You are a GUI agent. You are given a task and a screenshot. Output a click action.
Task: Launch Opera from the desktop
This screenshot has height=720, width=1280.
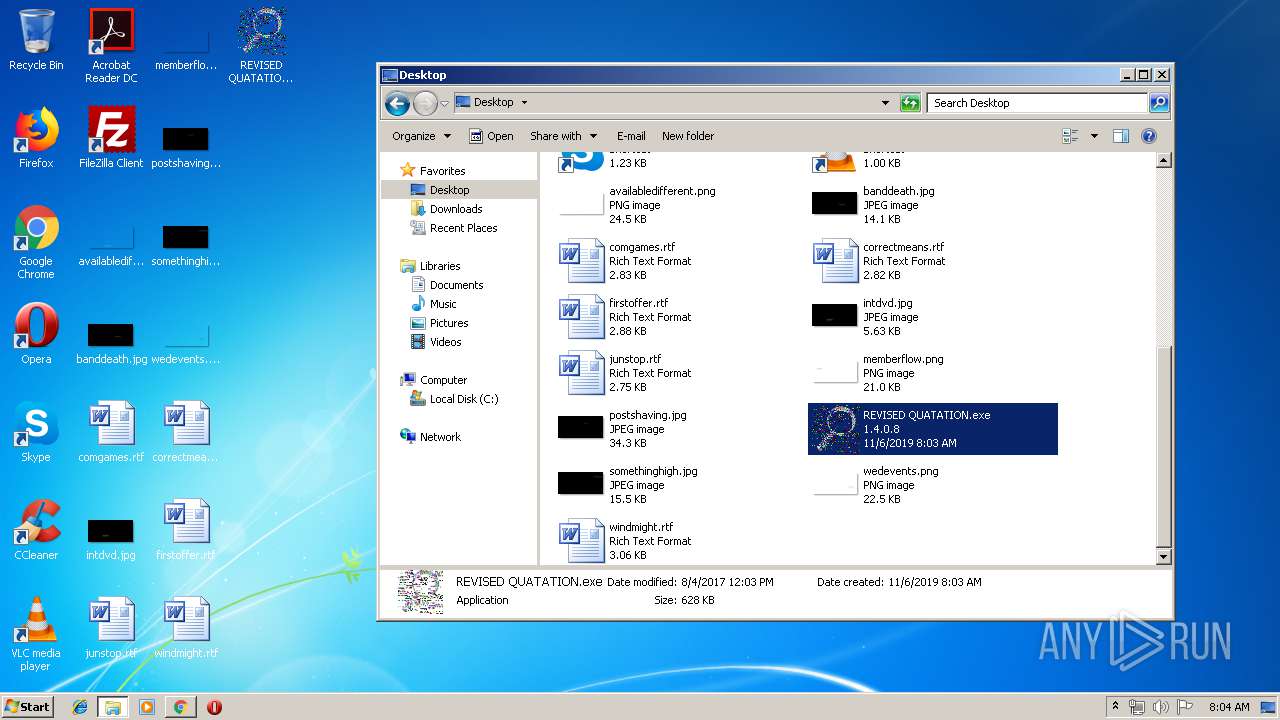[x=36, y=334]
